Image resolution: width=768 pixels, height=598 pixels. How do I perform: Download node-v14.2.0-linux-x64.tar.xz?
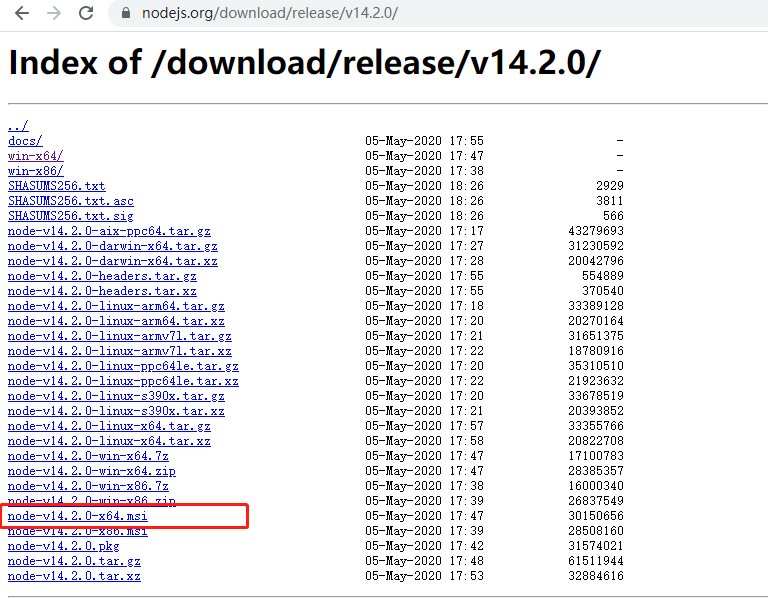click(109, 441)
